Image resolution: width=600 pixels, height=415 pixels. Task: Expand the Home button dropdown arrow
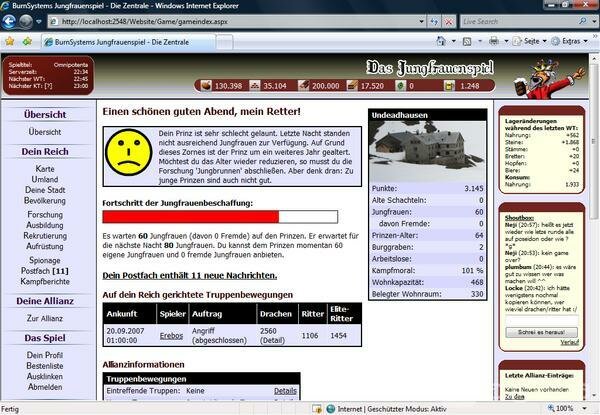[x=453, y=41]
